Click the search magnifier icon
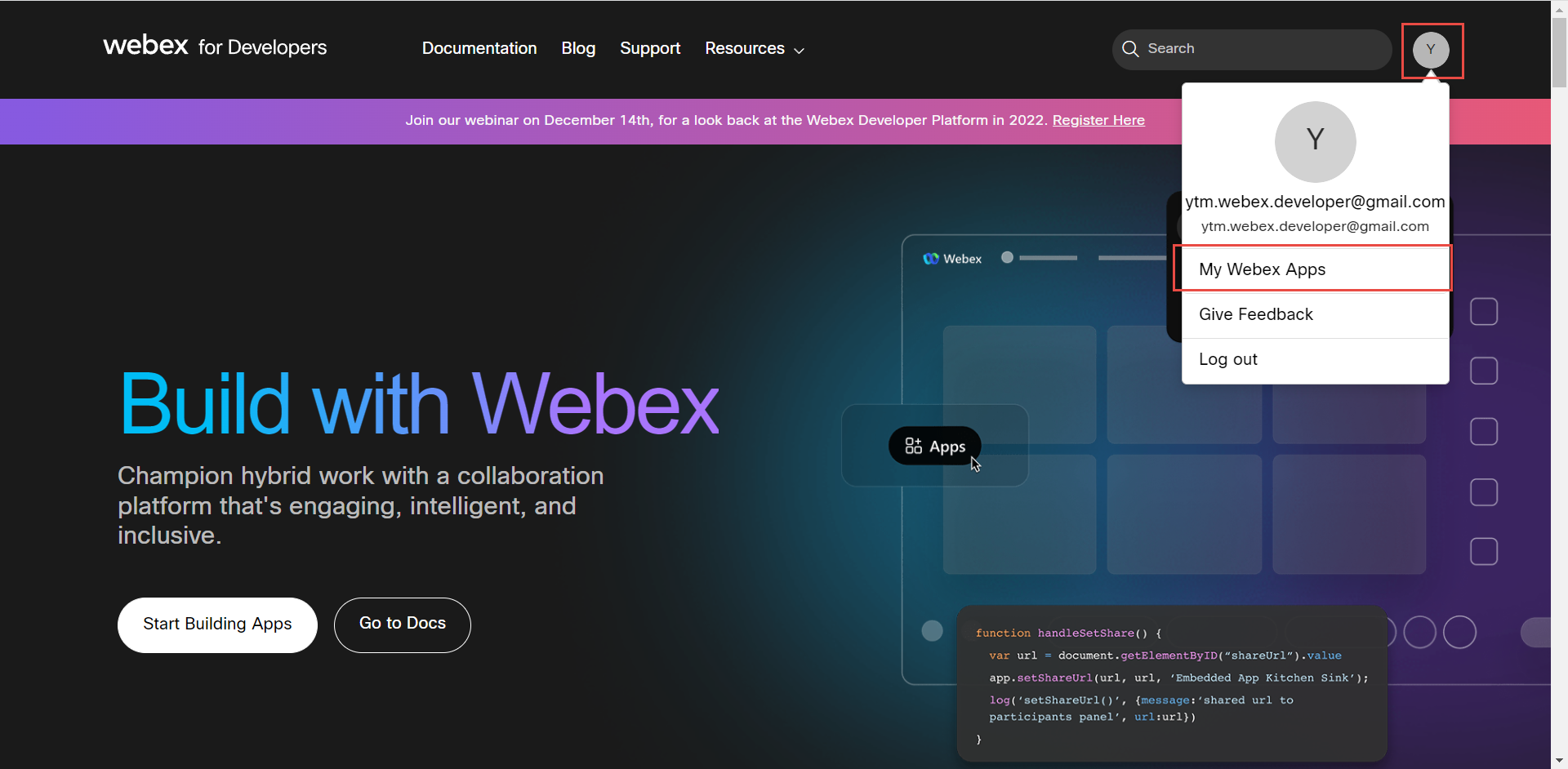Viewport: 1568px width, 769px height. [x=1130, y=49]
